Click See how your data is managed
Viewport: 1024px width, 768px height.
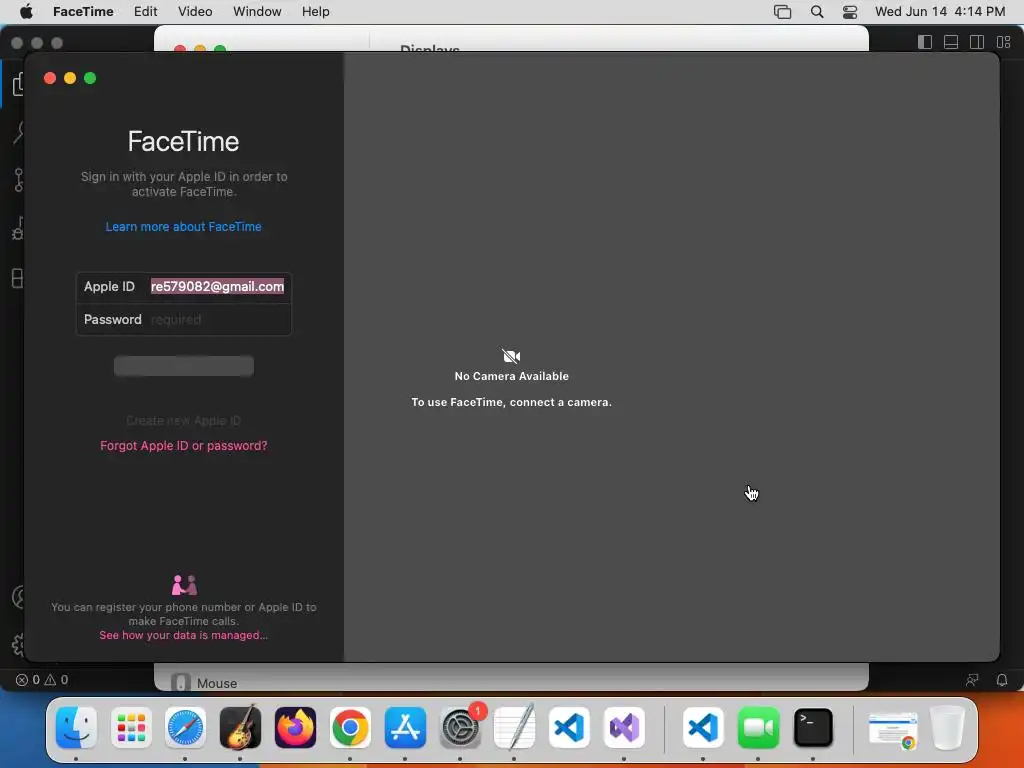pyautogui.click(x=184, y=635)
